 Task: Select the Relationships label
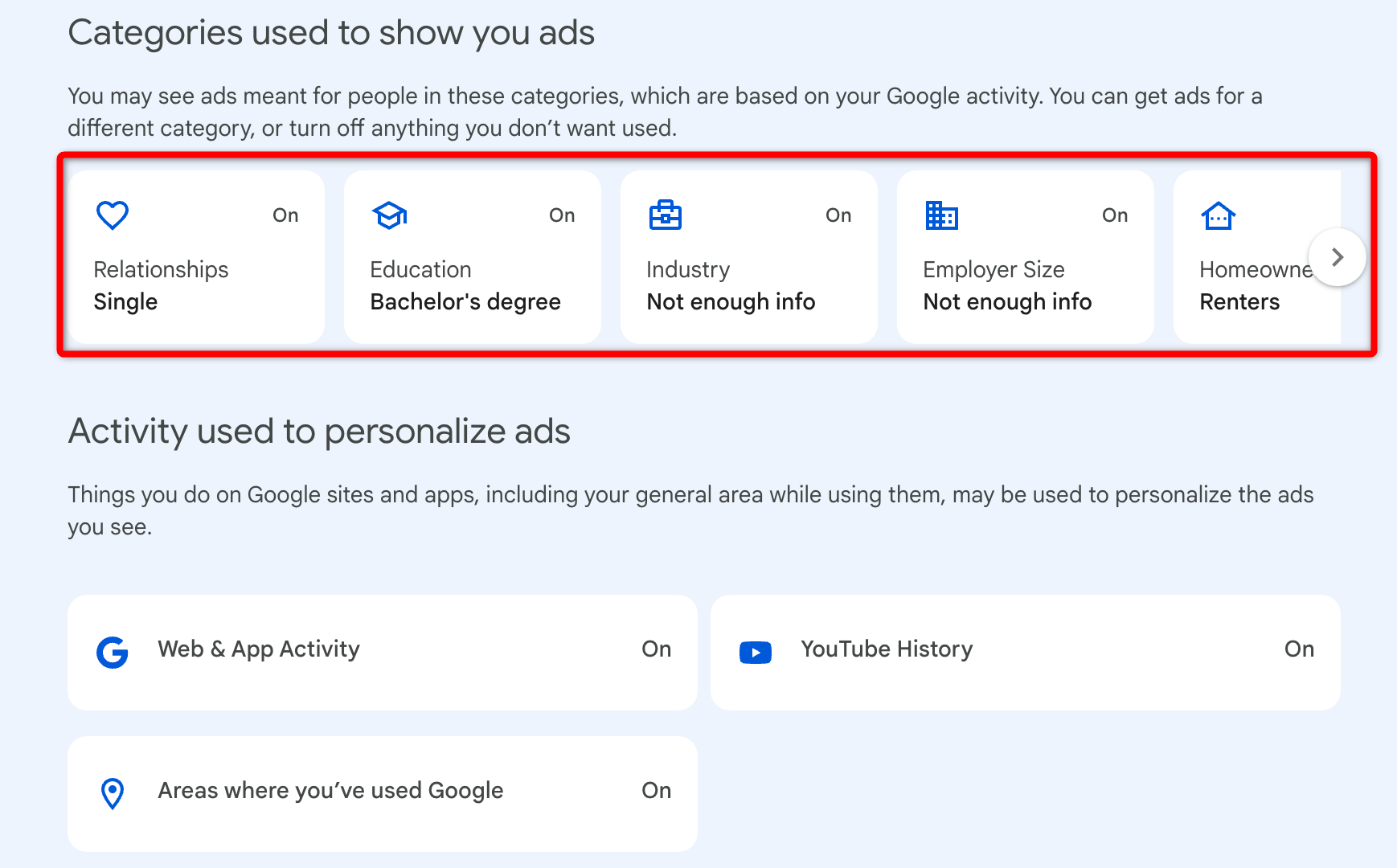[161, 270]
